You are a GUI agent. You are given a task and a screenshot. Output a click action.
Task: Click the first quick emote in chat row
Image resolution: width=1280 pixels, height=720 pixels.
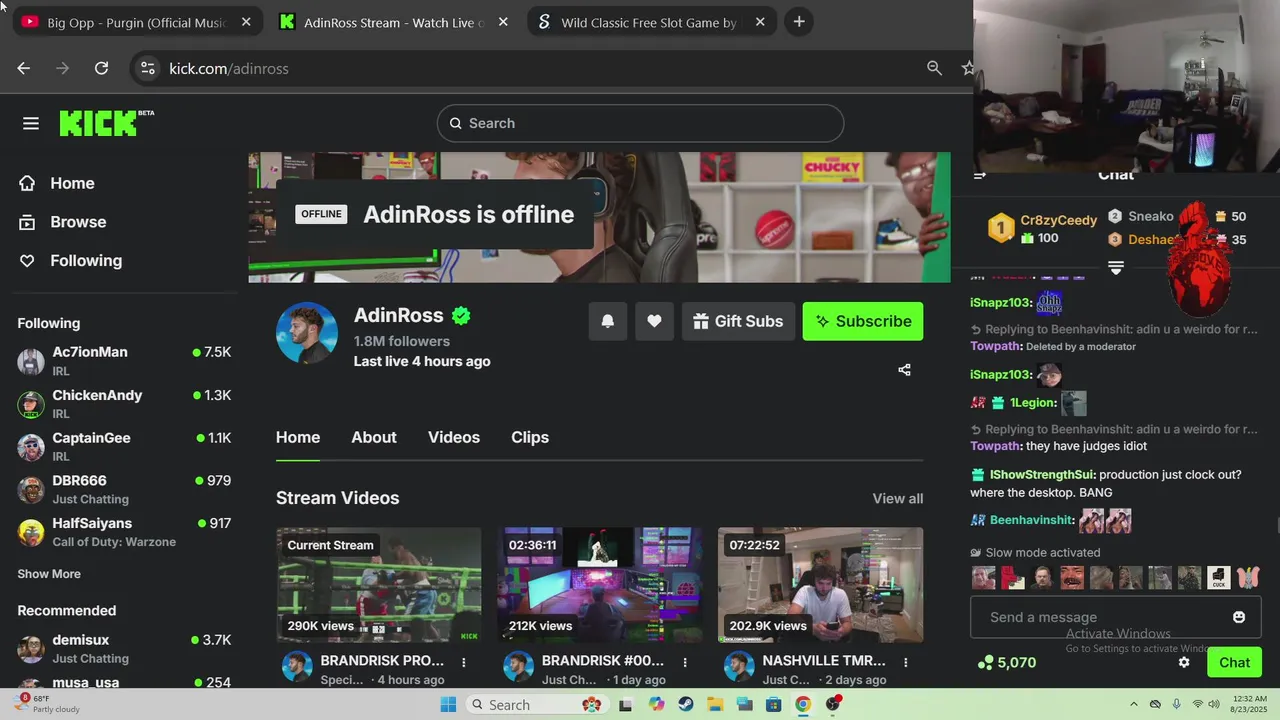pyautogui.click(x=984, y=578)
